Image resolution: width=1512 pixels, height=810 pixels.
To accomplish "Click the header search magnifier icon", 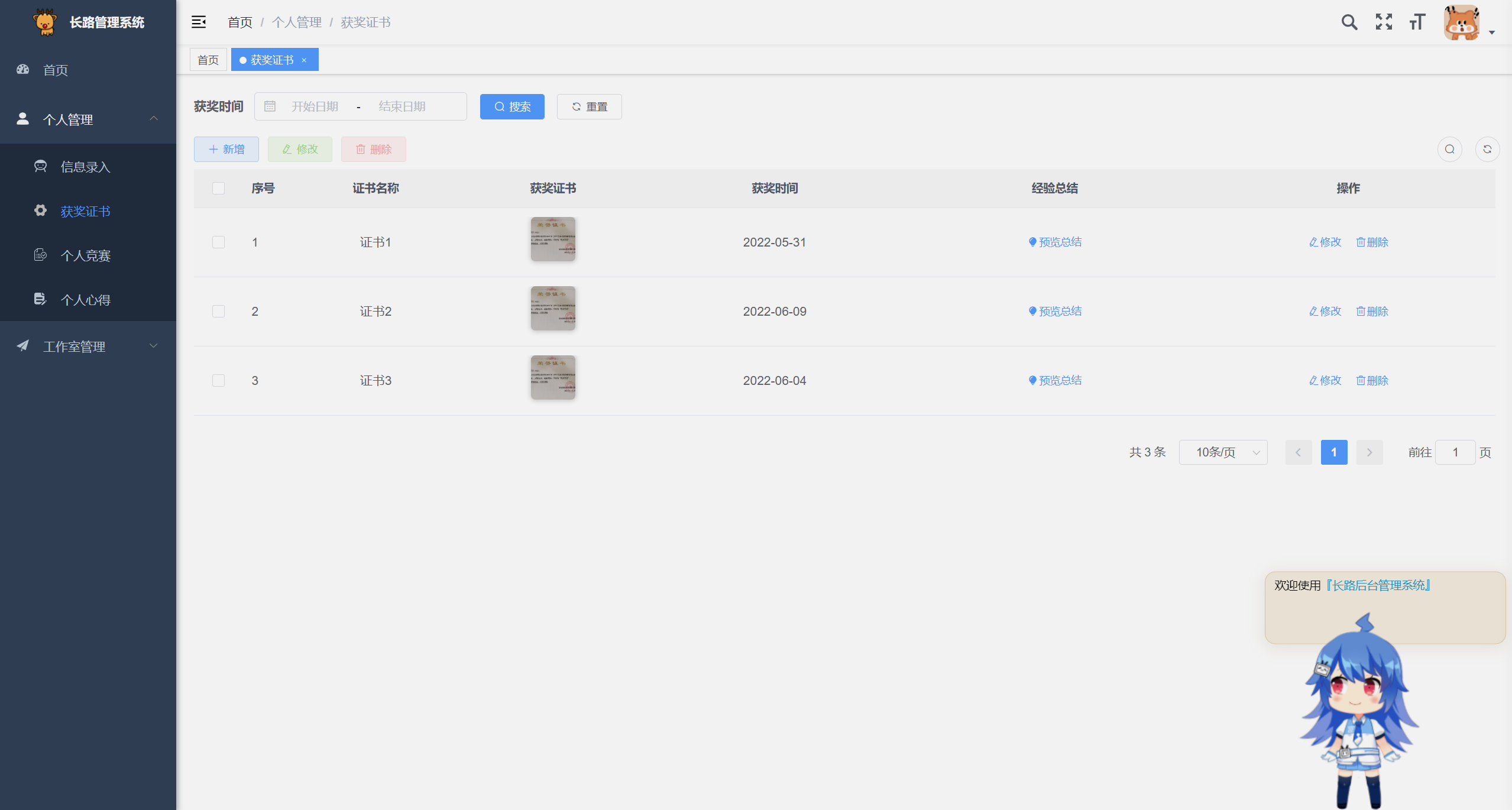I will point(1349,22).
